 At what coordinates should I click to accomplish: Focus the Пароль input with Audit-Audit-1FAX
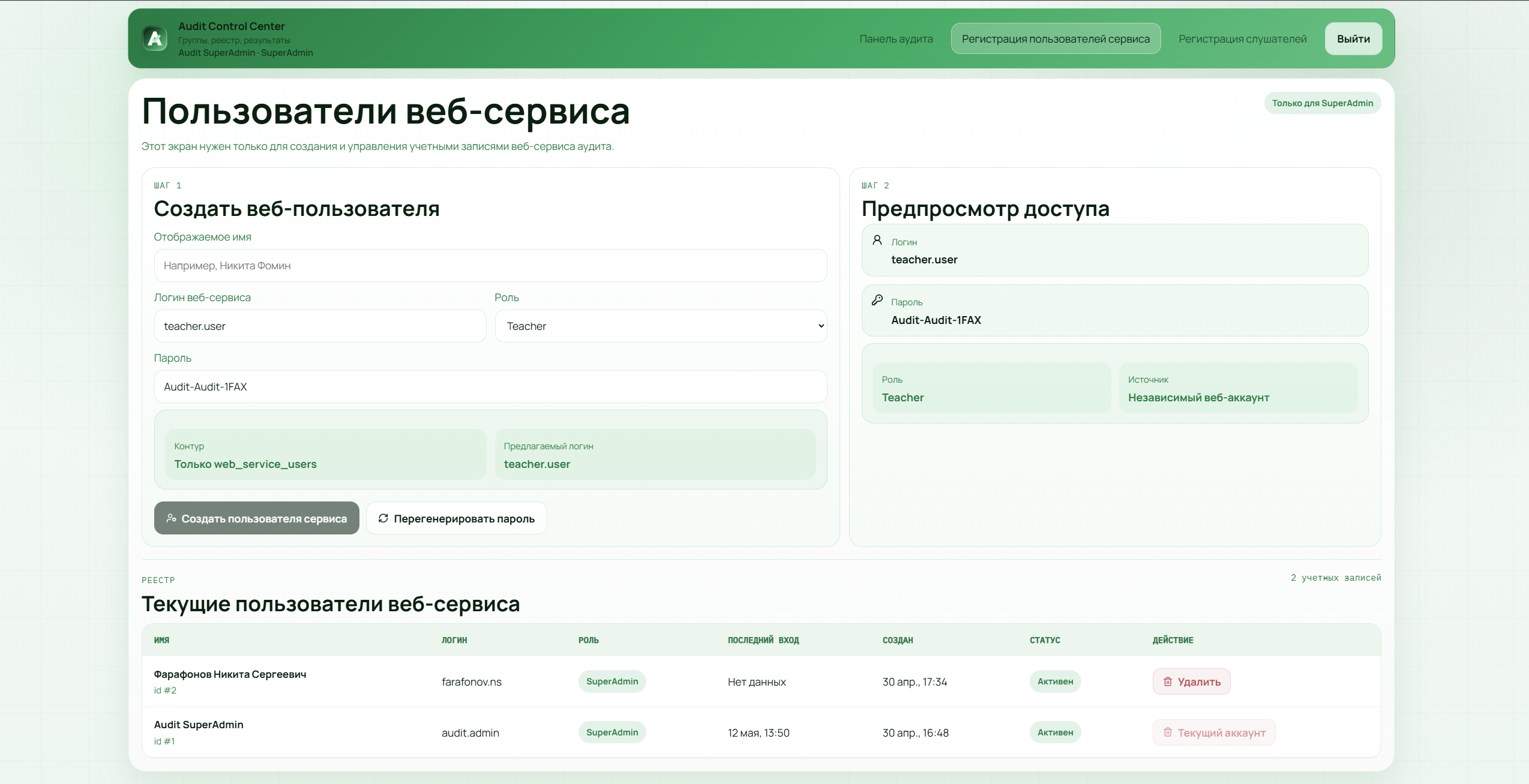[490, 387]
